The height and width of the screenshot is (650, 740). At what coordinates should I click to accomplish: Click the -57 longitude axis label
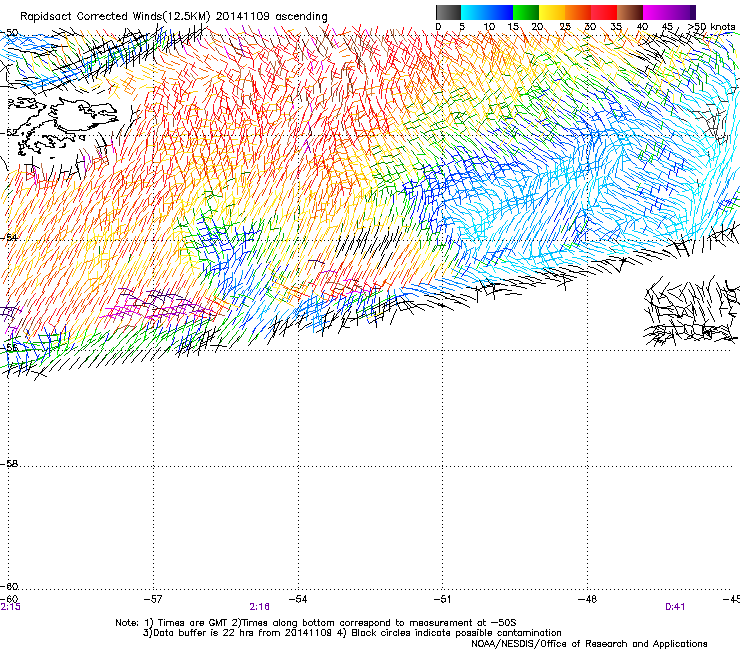click(153, 599)
